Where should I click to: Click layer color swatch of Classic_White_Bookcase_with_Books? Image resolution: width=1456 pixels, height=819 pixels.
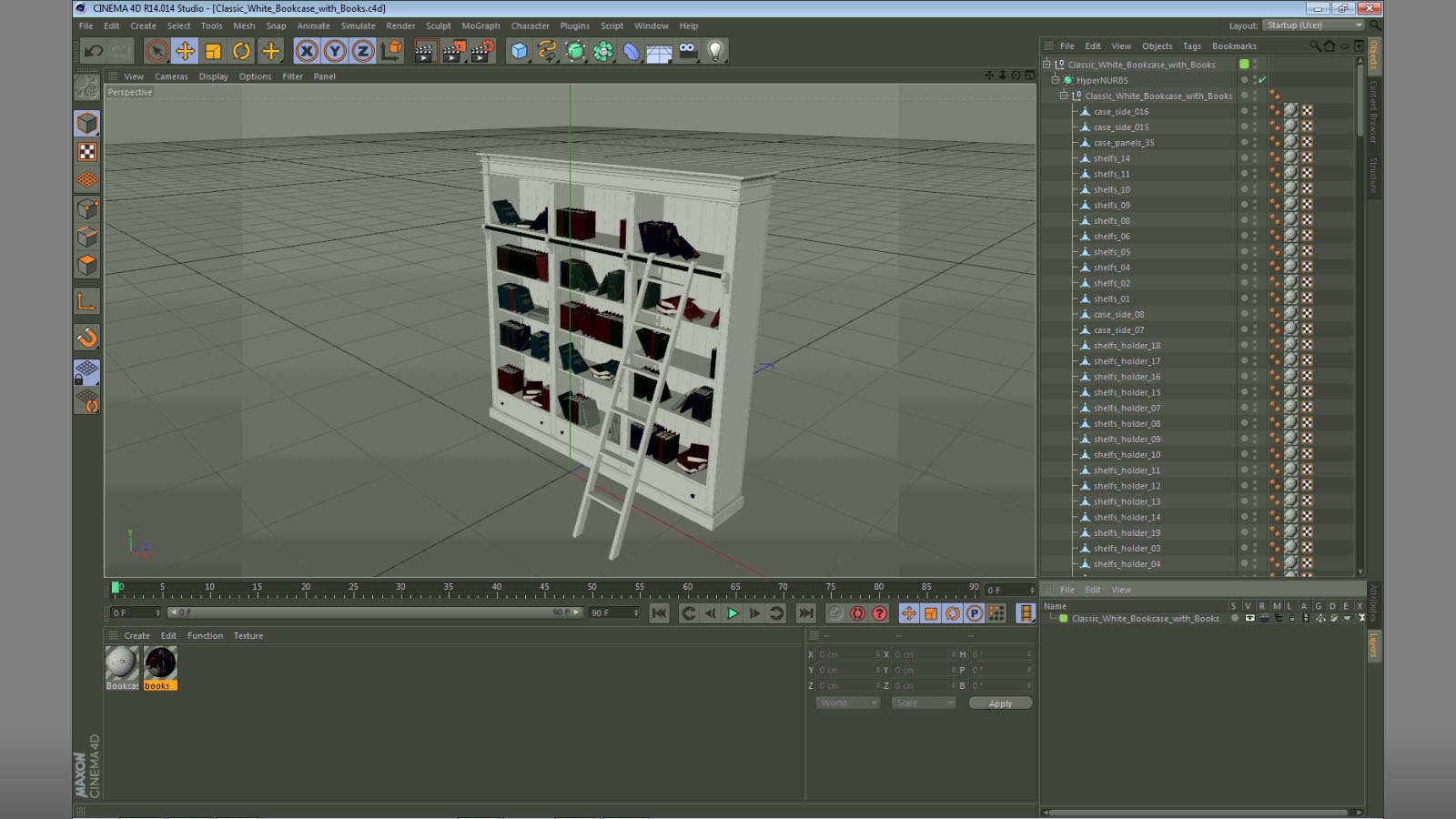point(1063,618)
